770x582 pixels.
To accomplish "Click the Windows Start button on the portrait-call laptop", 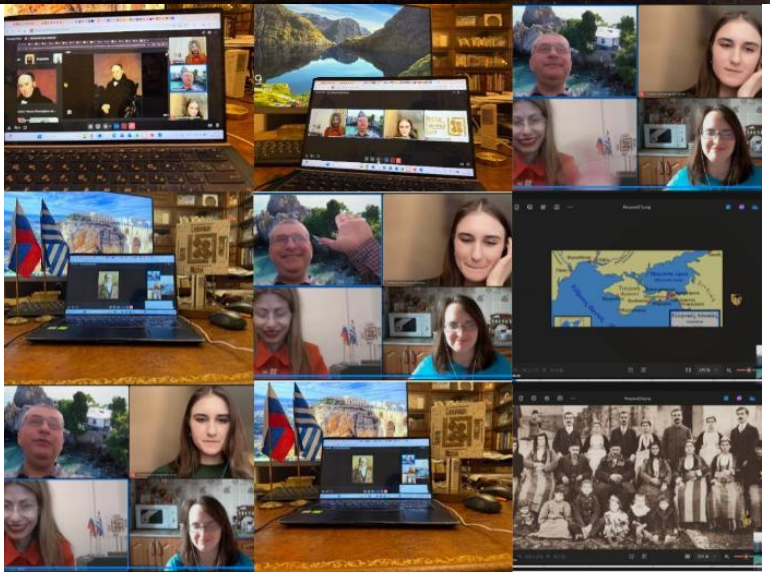I will click(x=39, y=136).
